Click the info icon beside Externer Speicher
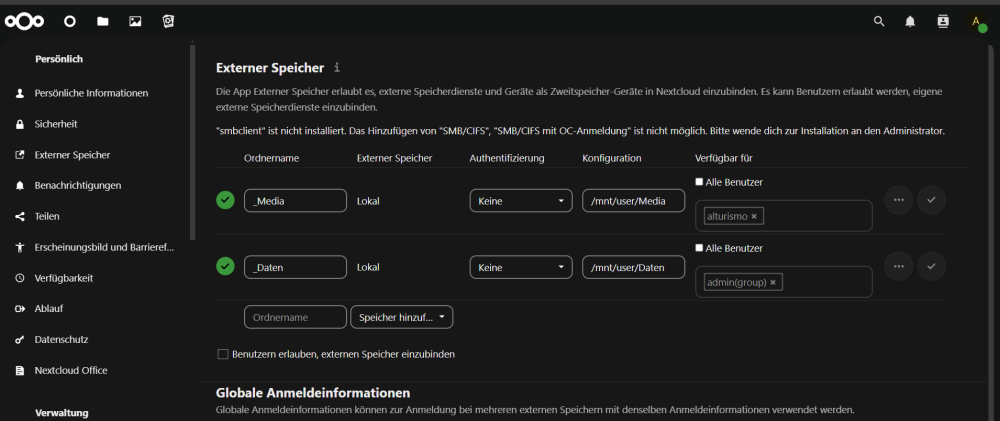 (337, 67)
